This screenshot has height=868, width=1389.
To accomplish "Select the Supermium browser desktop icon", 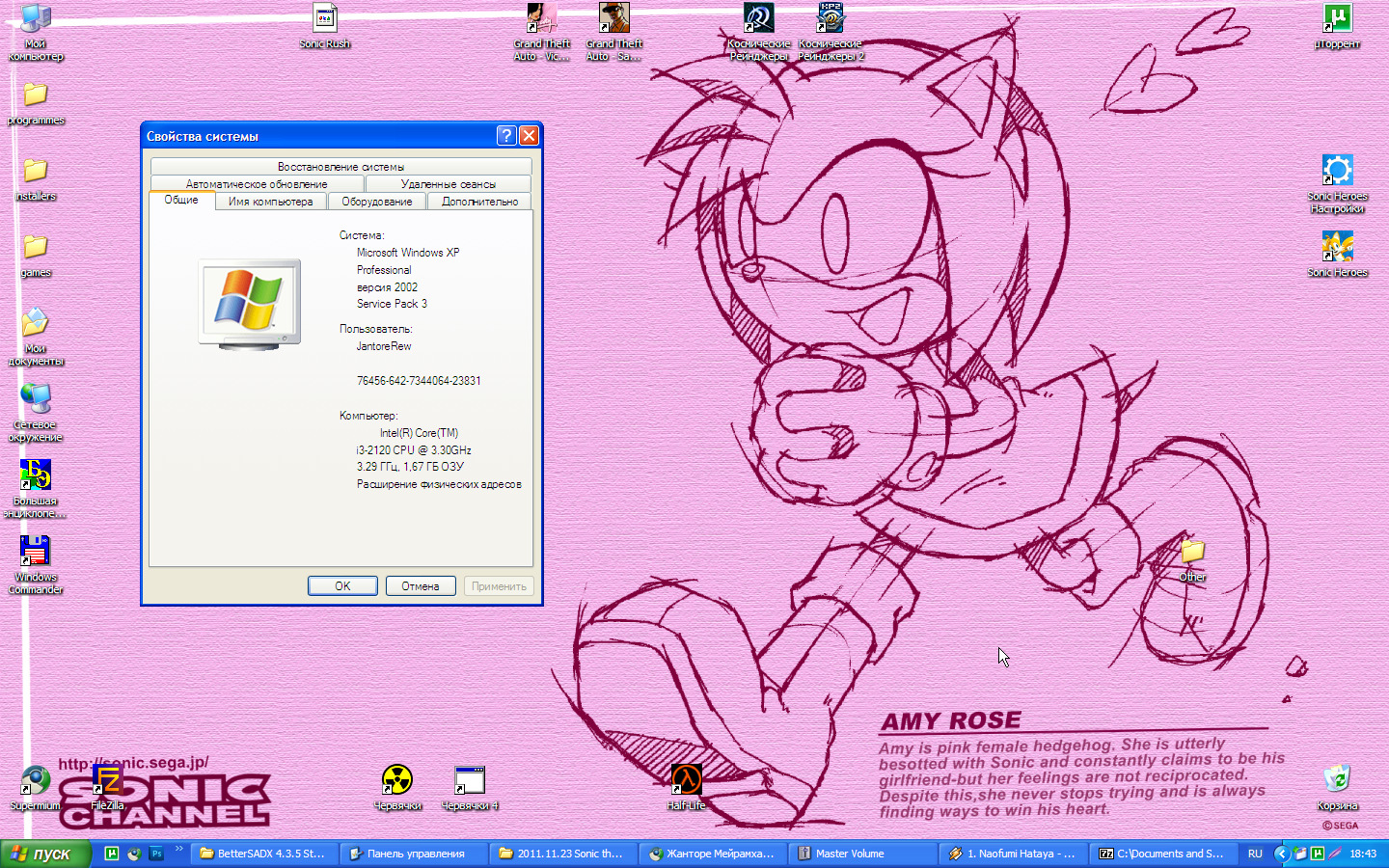I will pos(36,779).
